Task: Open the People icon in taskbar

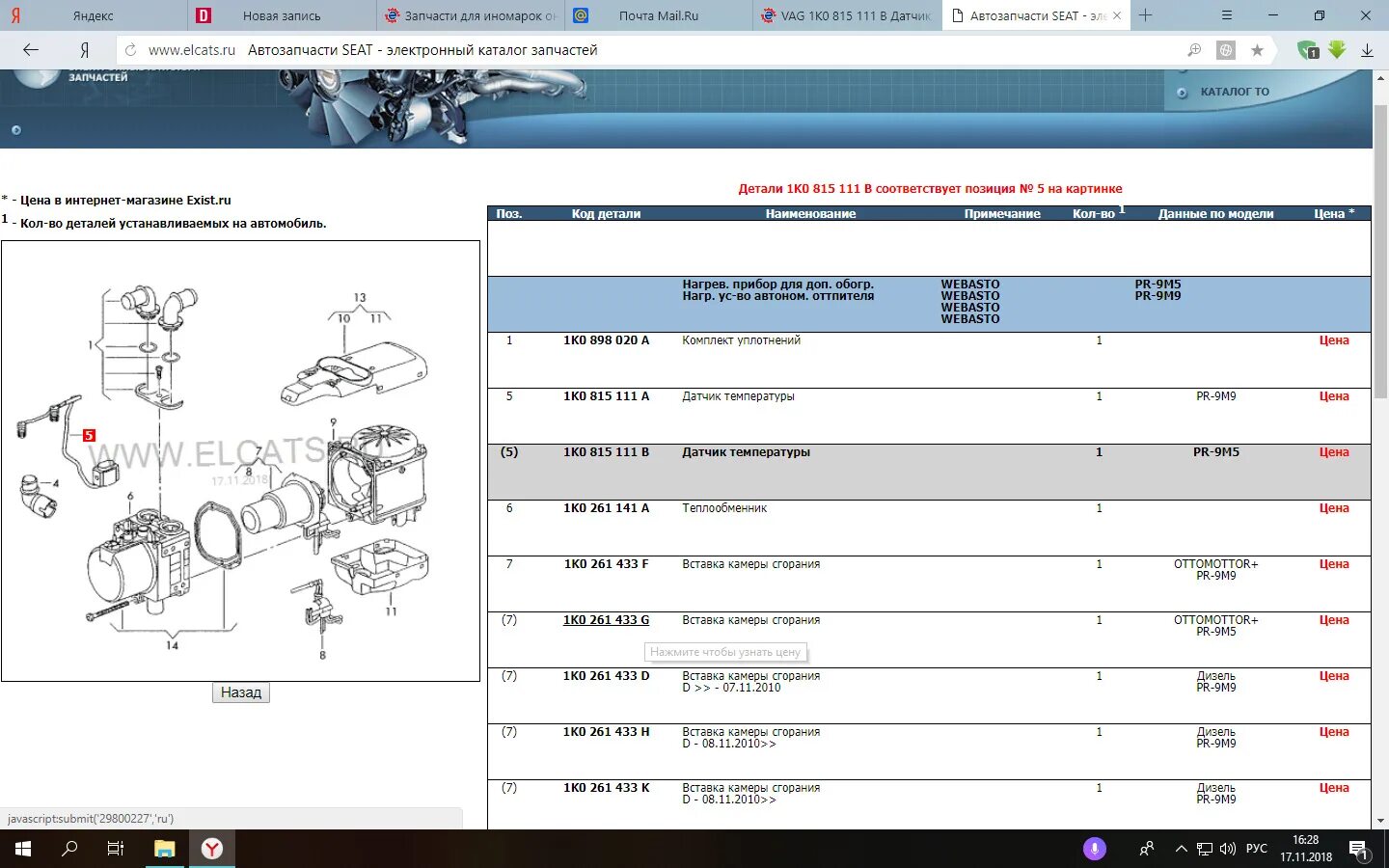Action: click(x=1147, y=849)
